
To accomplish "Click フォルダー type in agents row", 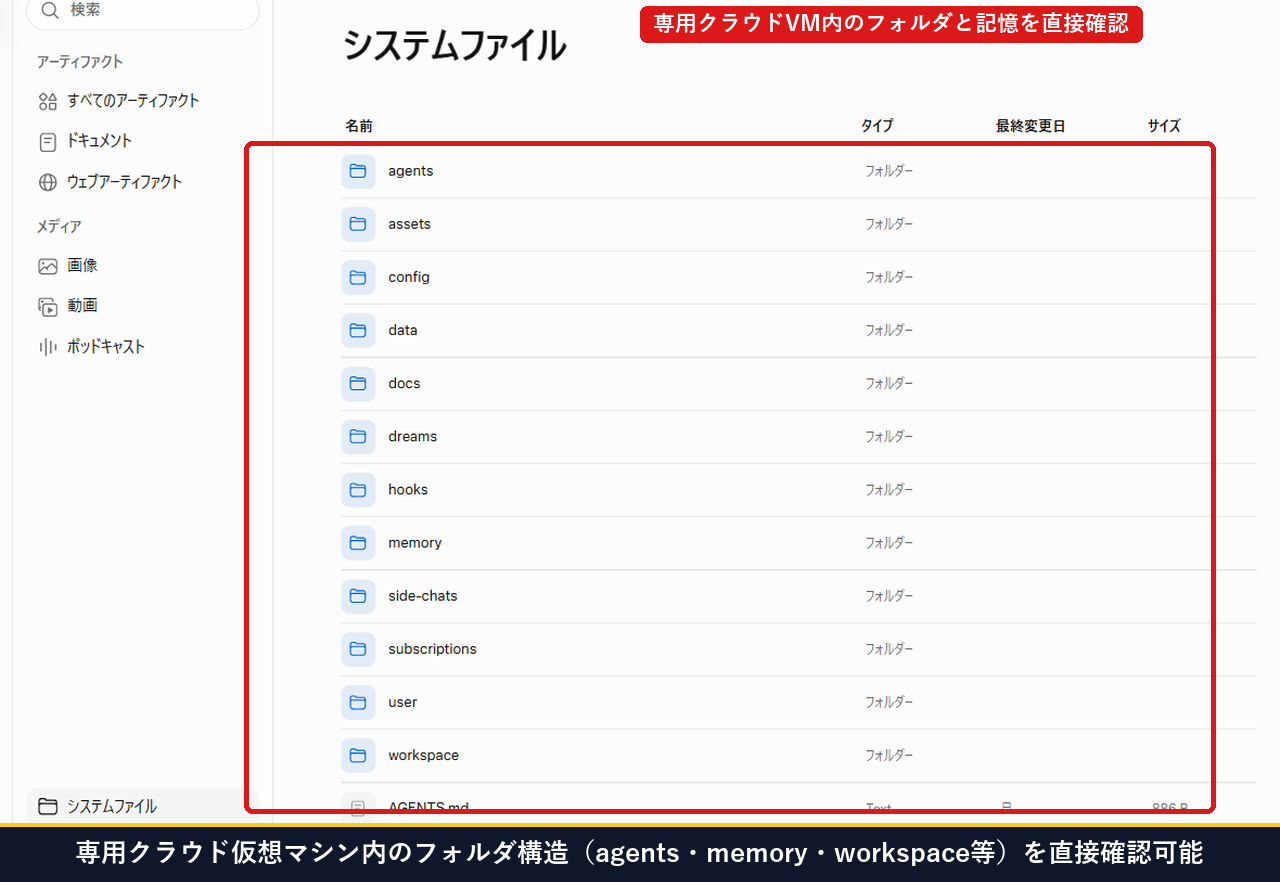I will tap(889, 171).
